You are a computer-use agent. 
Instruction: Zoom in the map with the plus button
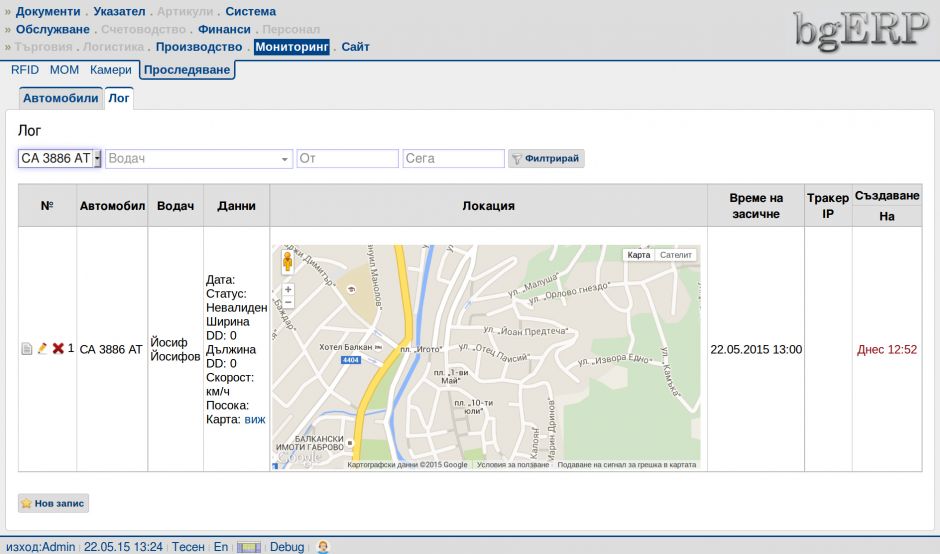pos(288,289)
